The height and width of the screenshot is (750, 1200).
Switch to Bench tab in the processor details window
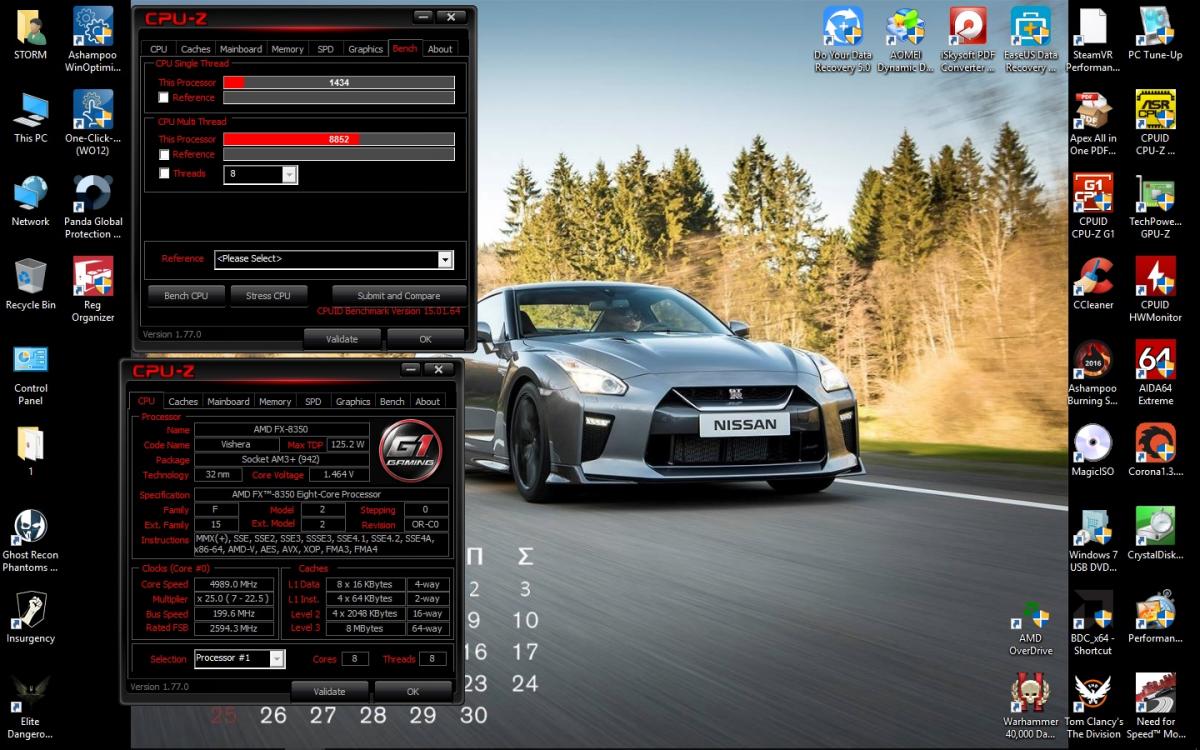pyautogui.click(x=393, y=402)
